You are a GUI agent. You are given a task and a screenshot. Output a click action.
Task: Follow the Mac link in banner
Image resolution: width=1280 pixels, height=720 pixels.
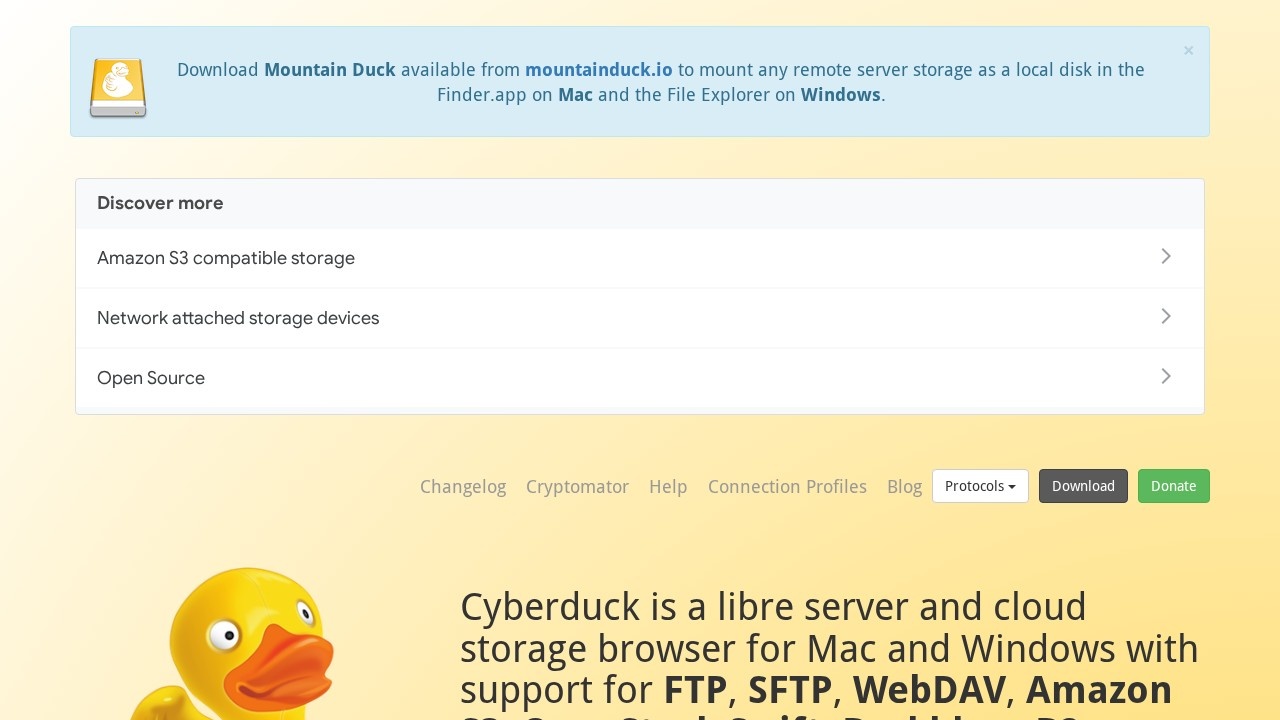575,95
